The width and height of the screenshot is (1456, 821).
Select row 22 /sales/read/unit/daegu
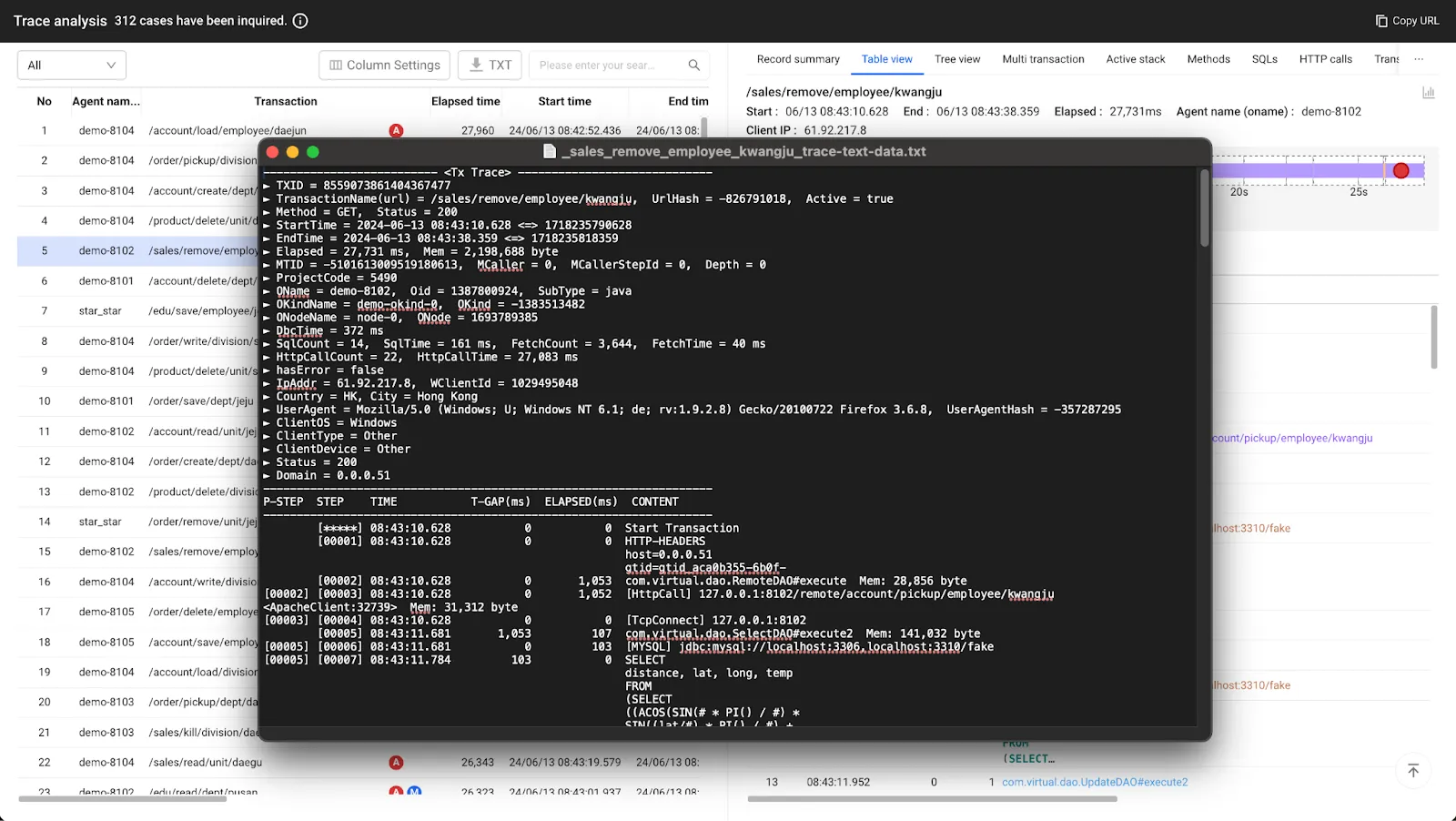pyautogui.click(x=362, y=762)
